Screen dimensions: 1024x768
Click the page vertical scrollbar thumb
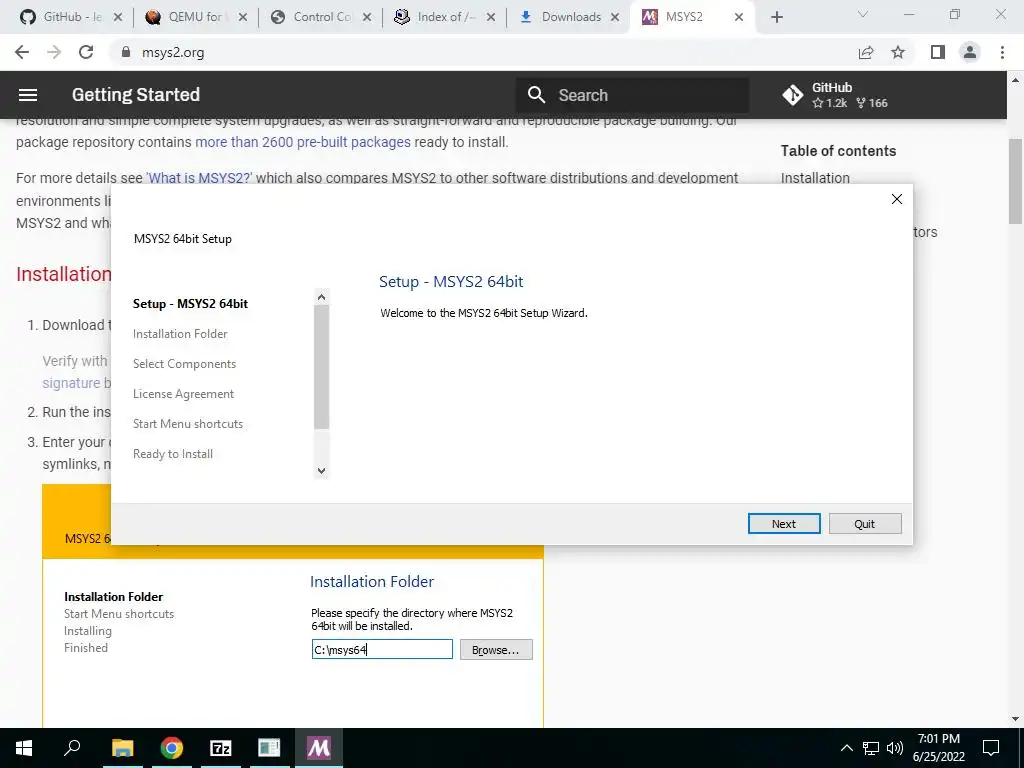point(1016,181)
